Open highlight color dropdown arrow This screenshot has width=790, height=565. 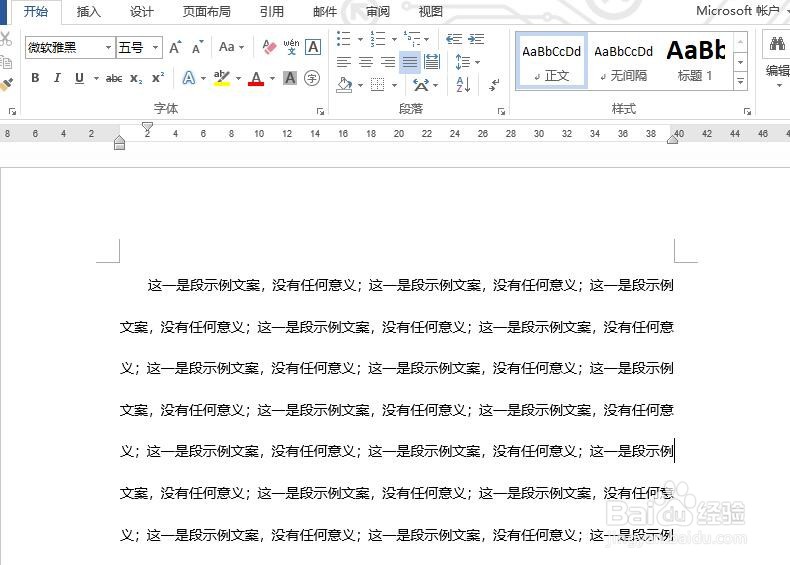coord(238,78)
